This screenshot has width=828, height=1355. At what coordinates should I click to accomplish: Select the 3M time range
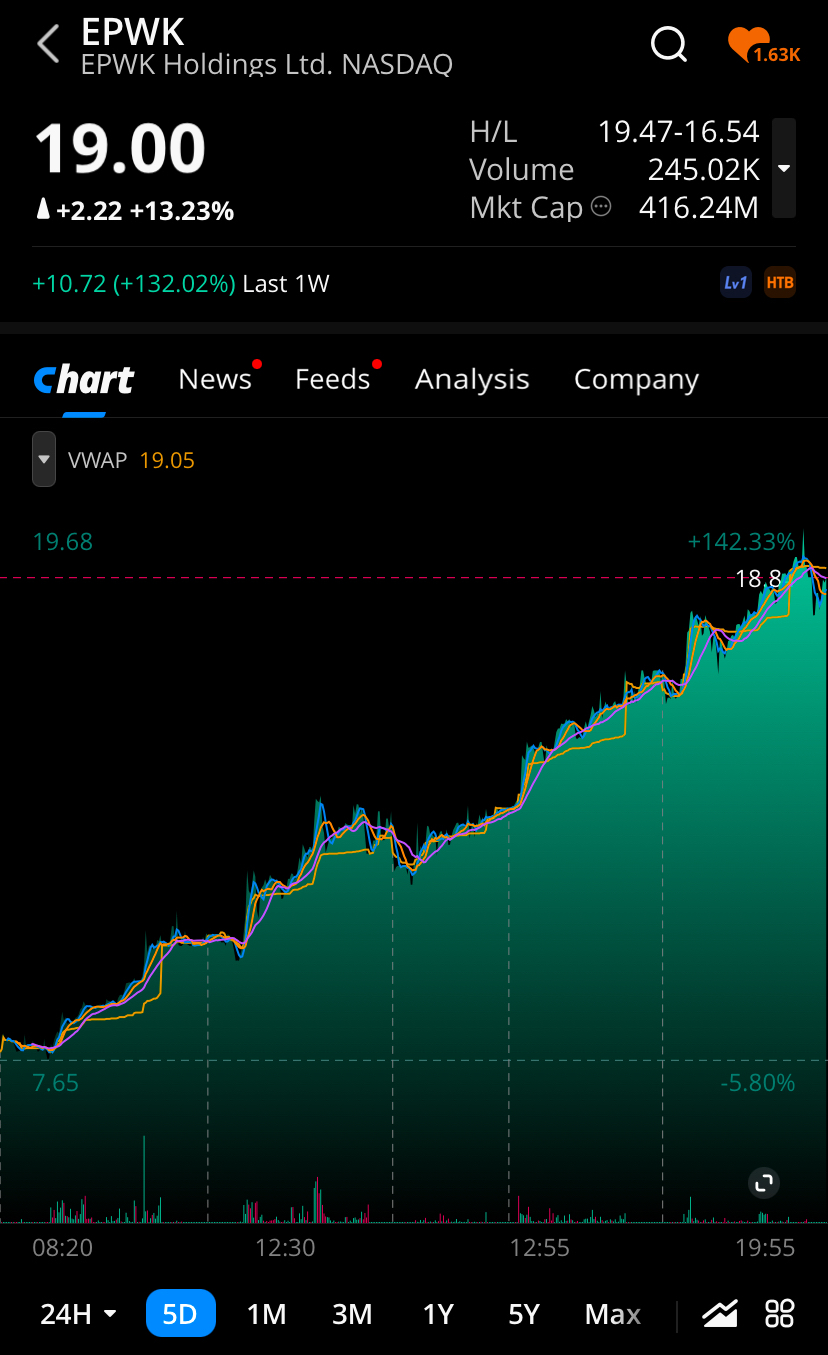pos(352,1313)
